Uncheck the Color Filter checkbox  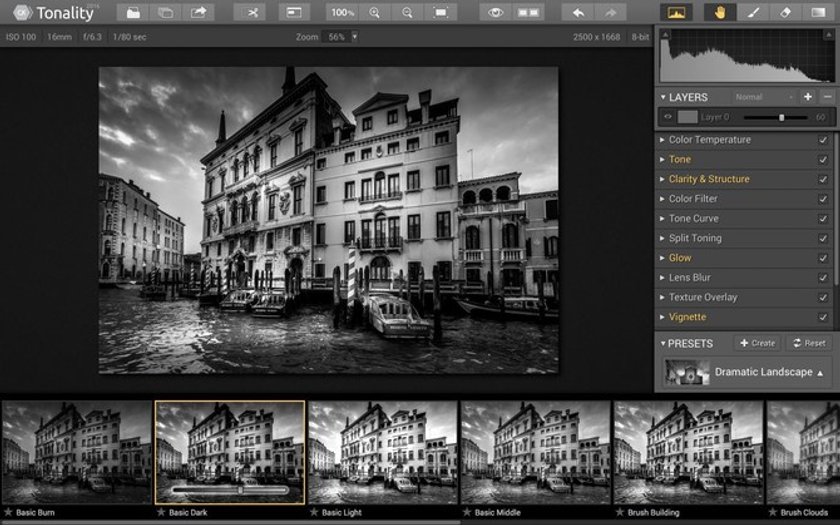tap(823, 199)
